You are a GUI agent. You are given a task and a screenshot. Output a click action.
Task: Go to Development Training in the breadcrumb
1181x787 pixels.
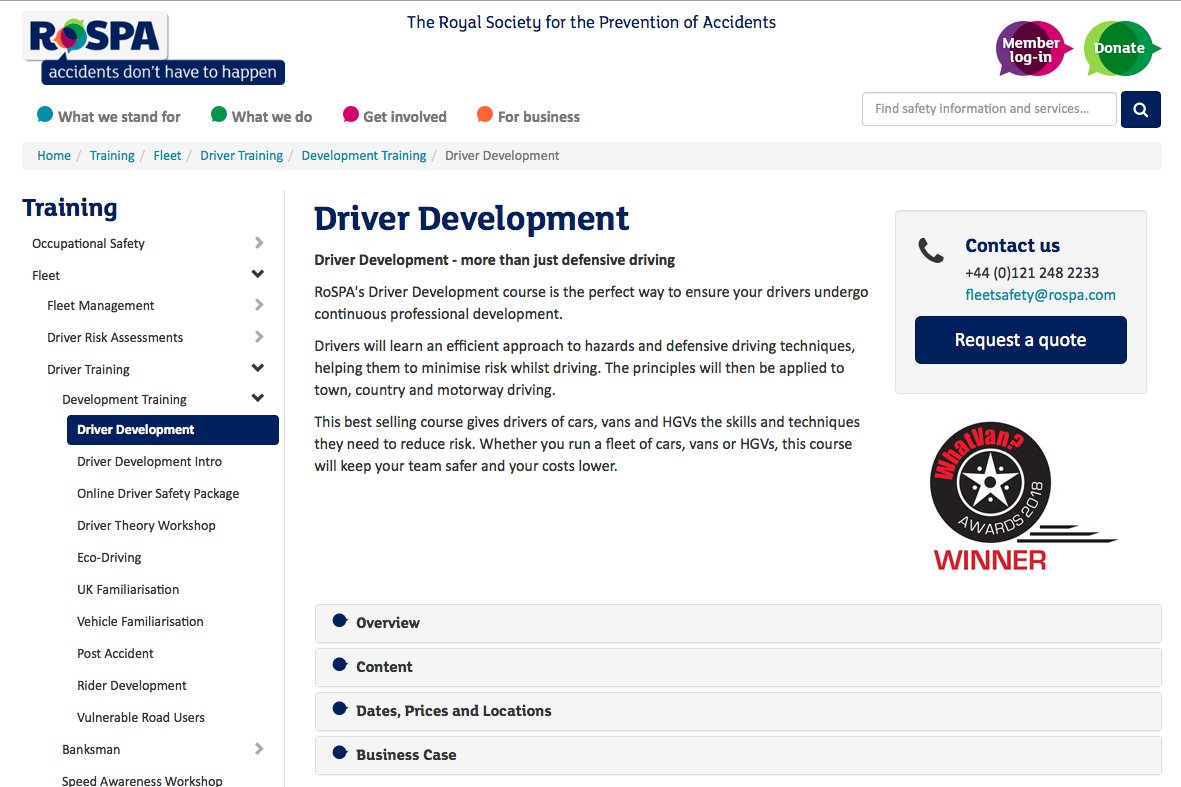click(364, 156)
